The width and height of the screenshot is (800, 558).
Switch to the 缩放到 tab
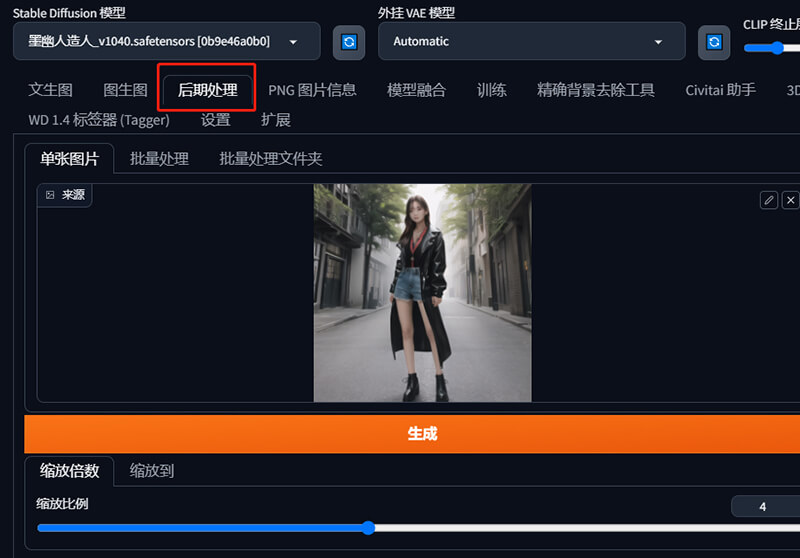click(x=152, y=470)
